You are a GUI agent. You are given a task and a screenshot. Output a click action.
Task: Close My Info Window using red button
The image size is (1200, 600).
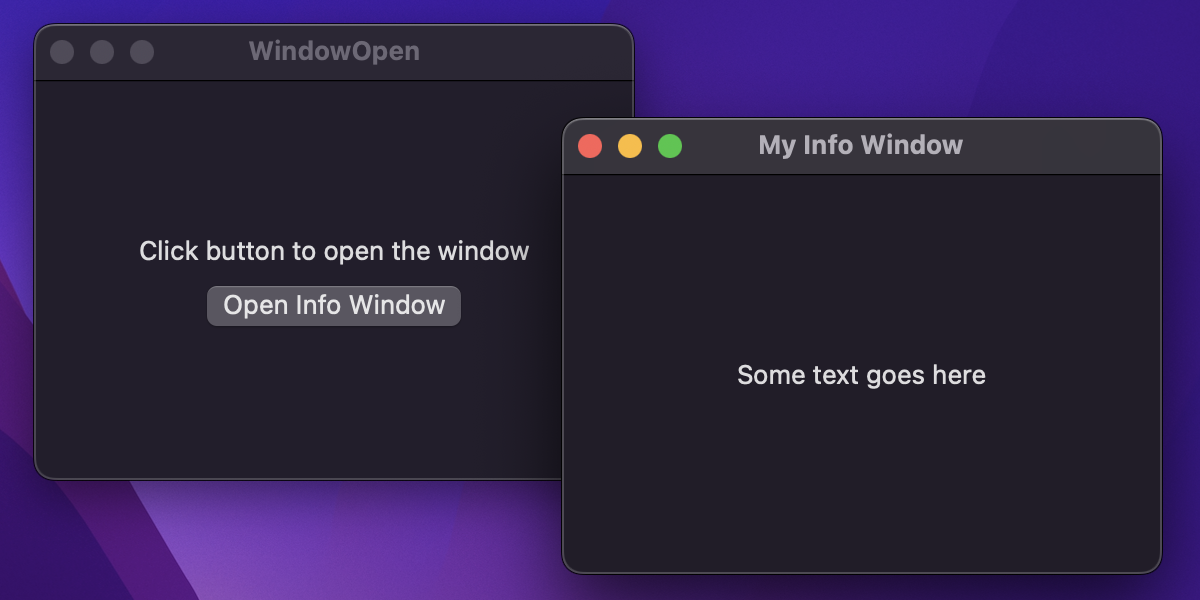(590, 146)
